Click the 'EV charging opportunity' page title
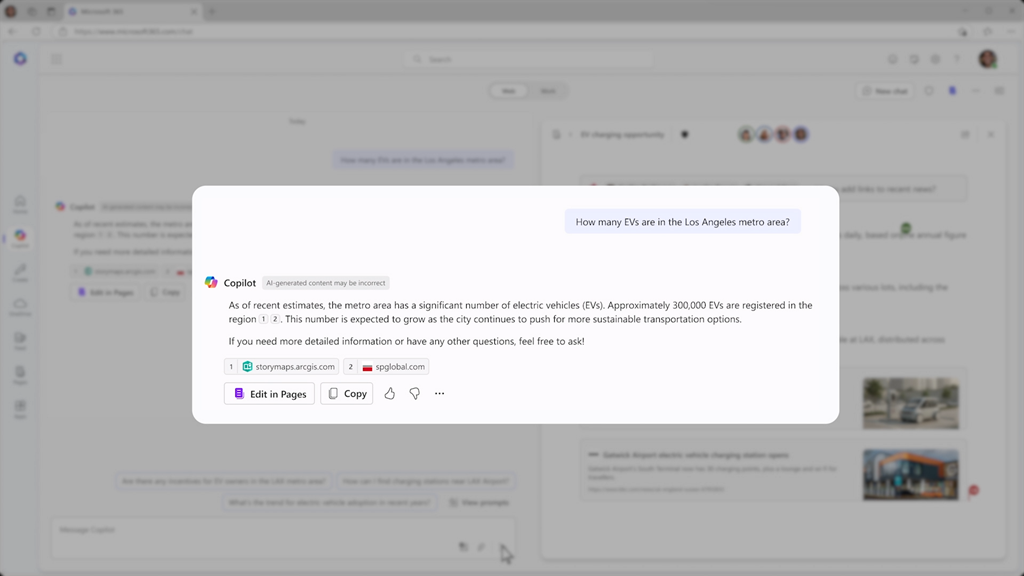 click(x=622, y=135)
